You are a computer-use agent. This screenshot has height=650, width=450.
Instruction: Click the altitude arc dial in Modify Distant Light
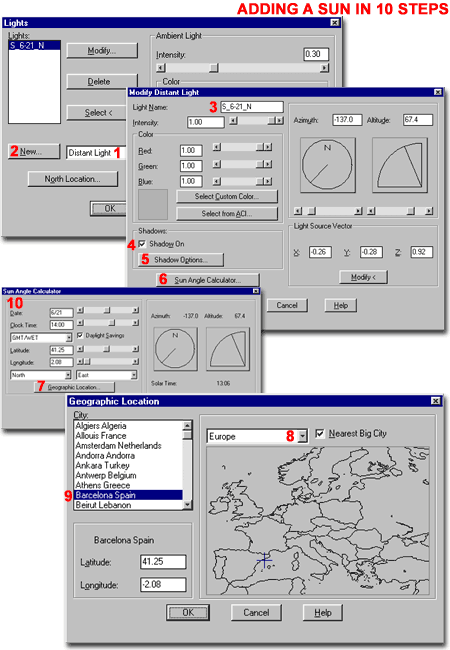[x=400, y=165]
